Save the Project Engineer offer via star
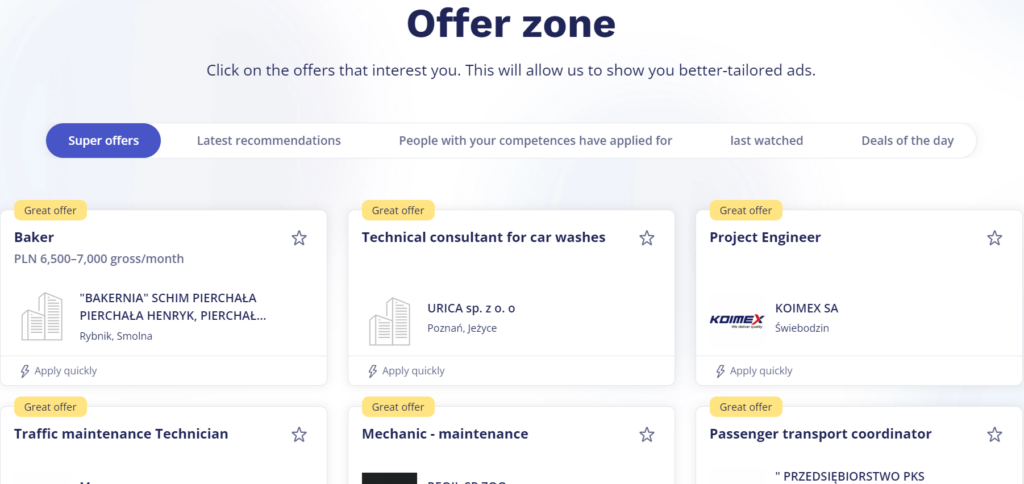This screenshot has height=484, width=1024. pyautogui.click(x=994, y=238)
